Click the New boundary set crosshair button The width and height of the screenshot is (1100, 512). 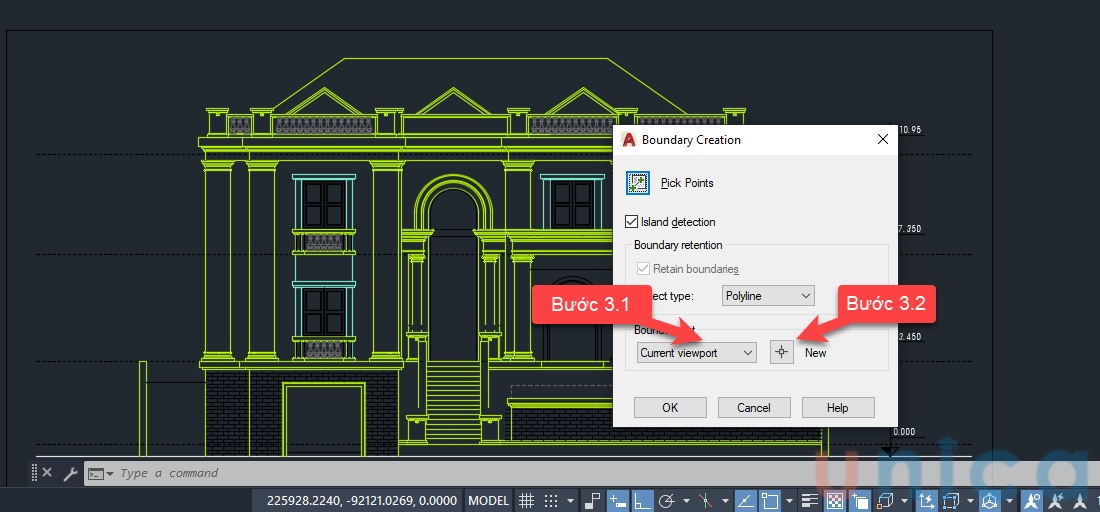tap(782, 352)
